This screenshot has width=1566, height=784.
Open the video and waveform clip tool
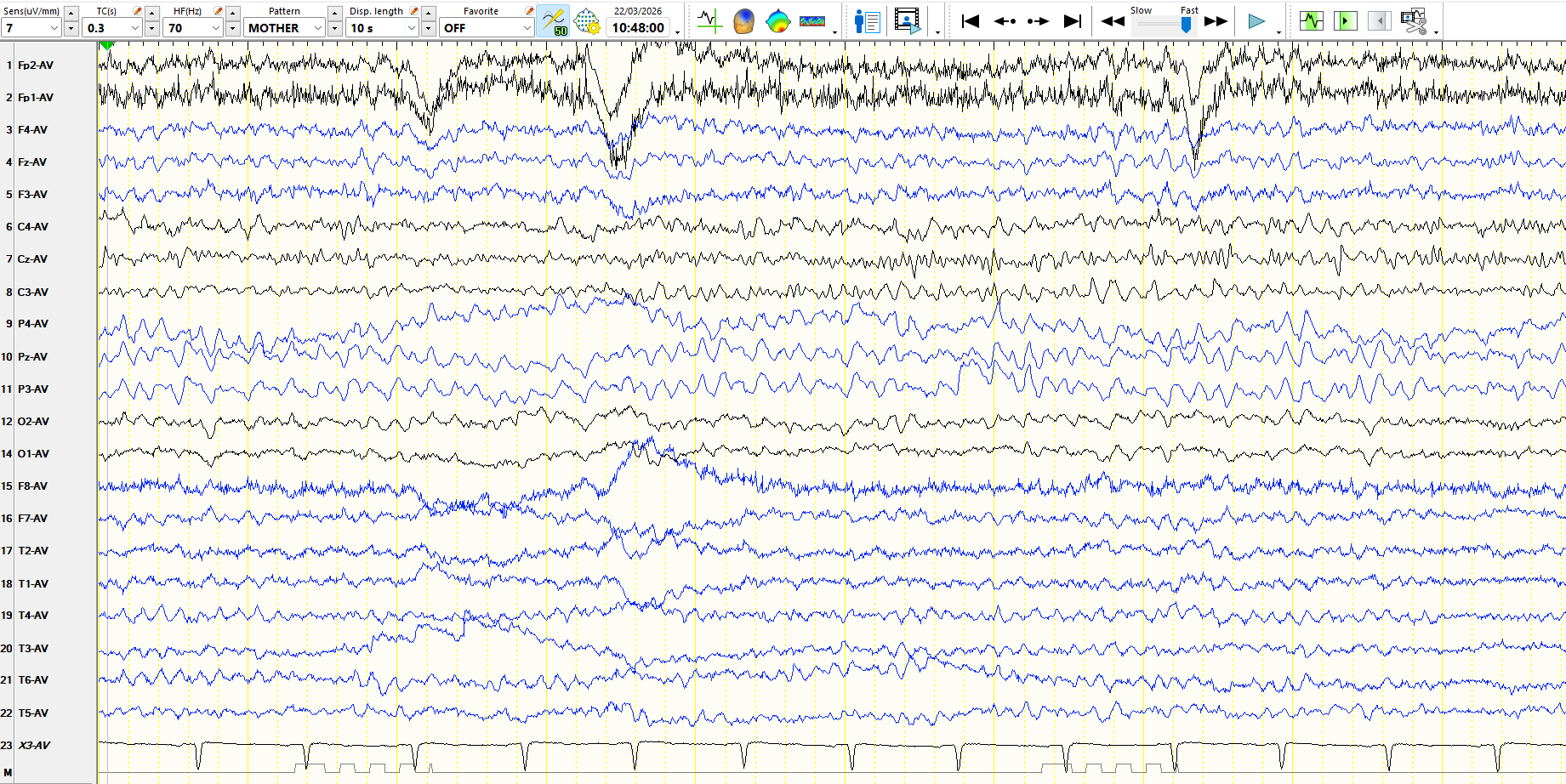coord(1414,21)
